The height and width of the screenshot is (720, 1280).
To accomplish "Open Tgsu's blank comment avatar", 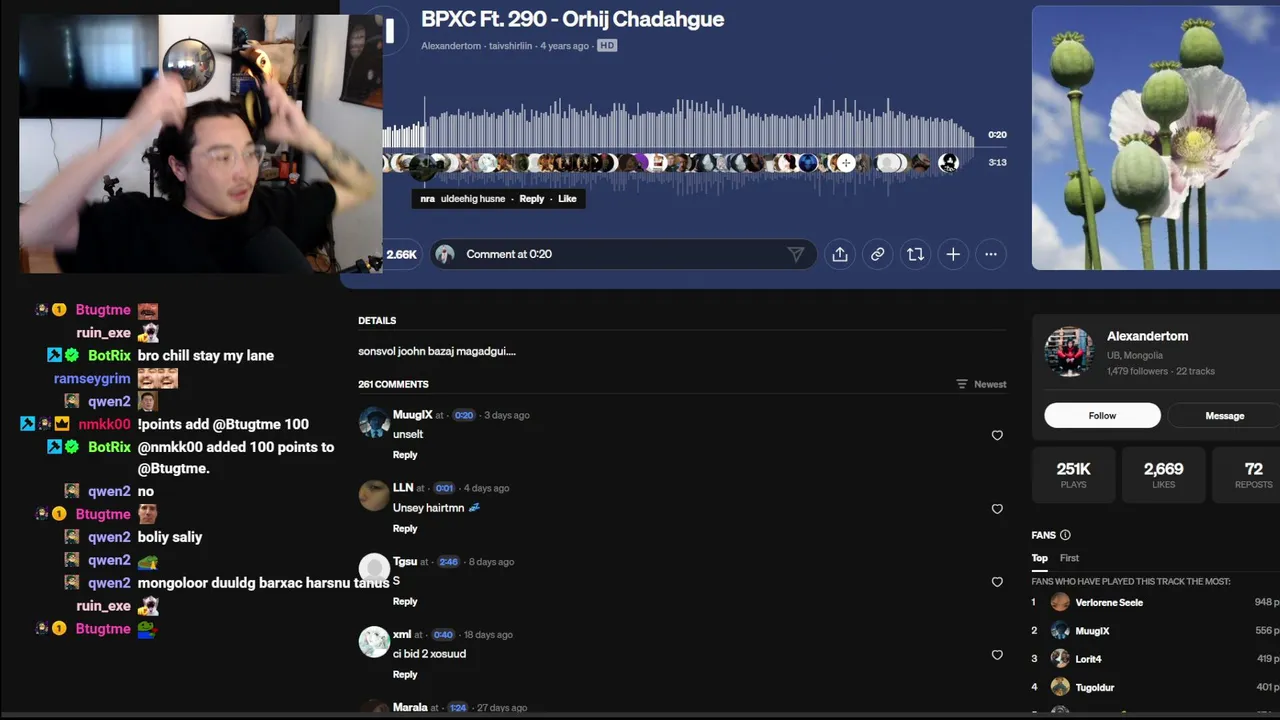I will [374, 568].
